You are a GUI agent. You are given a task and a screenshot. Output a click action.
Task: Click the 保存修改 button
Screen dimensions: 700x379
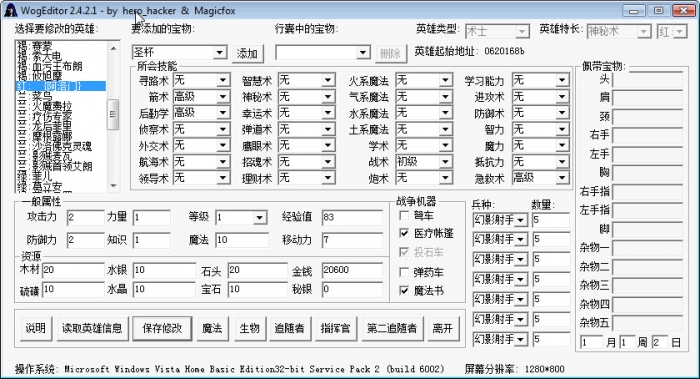coord(162,329)
